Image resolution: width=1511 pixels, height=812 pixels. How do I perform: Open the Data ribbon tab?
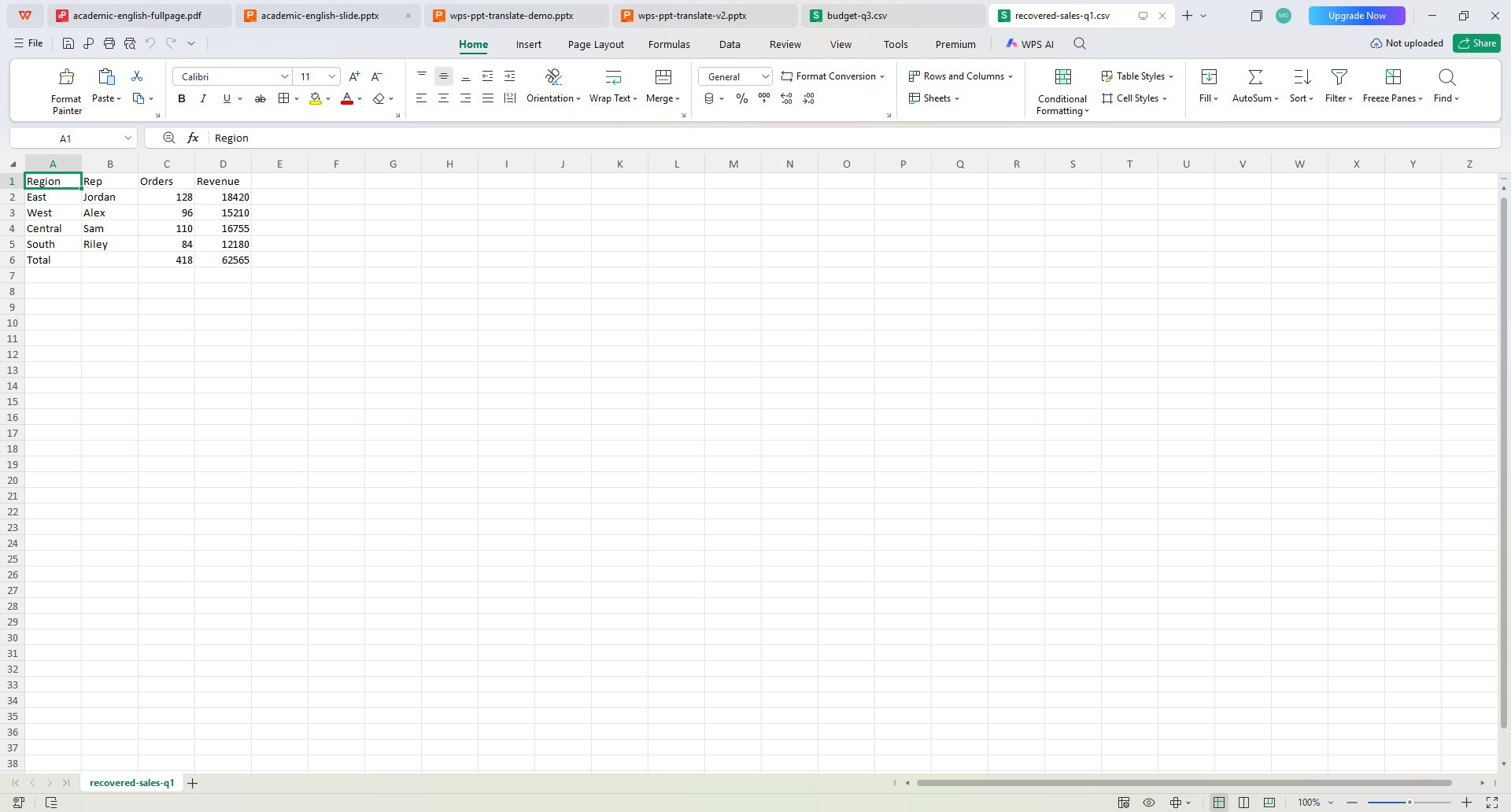coord(730,44)
